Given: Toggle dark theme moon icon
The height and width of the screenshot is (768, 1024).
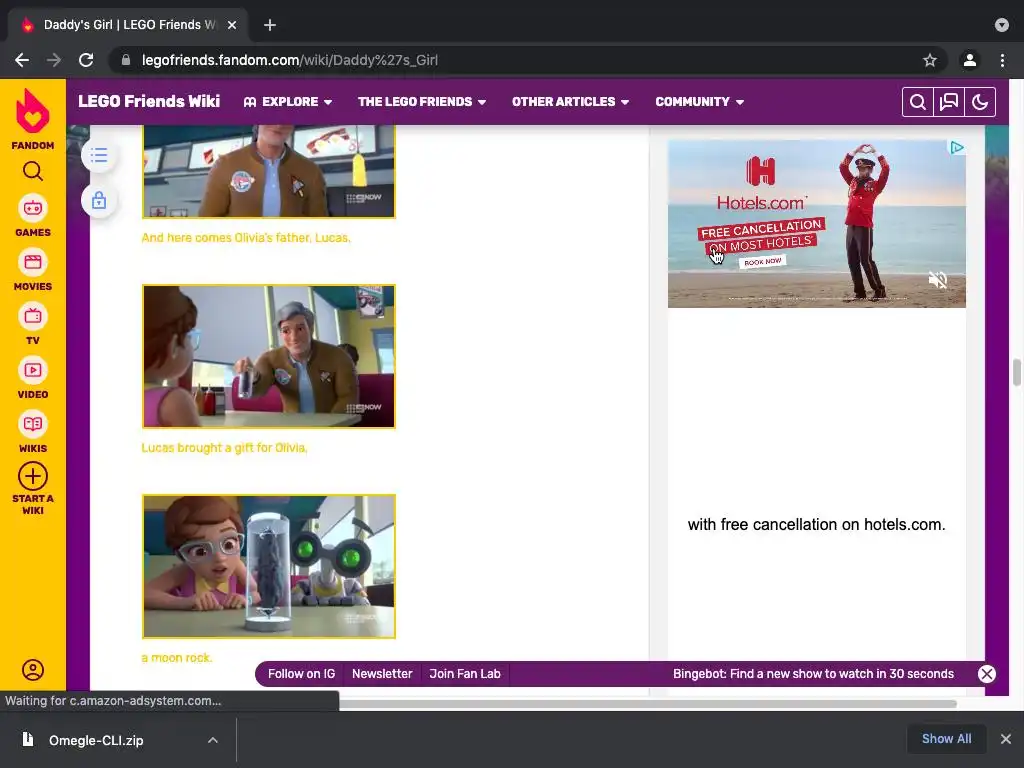Looking at the screenshot, I should click(980, 102).
